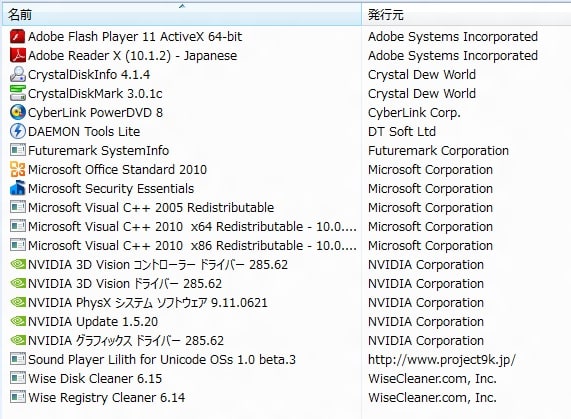
Task: Click the NVIDIA PhysX green eye icon
Action: (x=17, y=302)
